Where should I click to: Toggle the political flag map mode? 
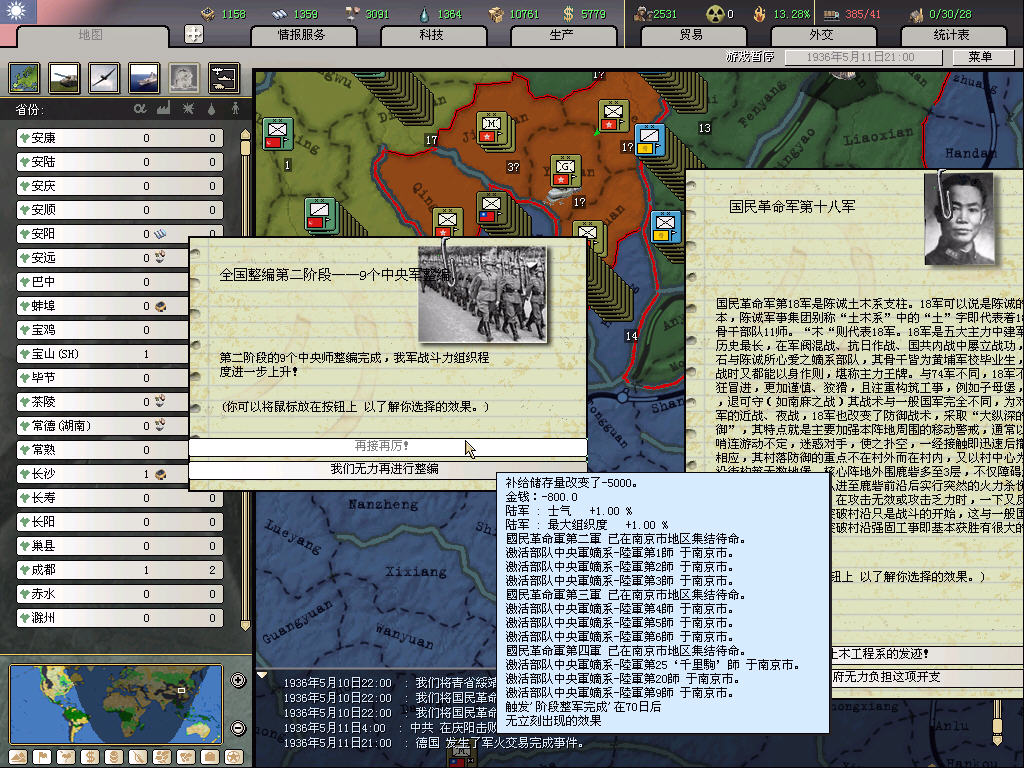pyautogui.click(x=42, y=756)
